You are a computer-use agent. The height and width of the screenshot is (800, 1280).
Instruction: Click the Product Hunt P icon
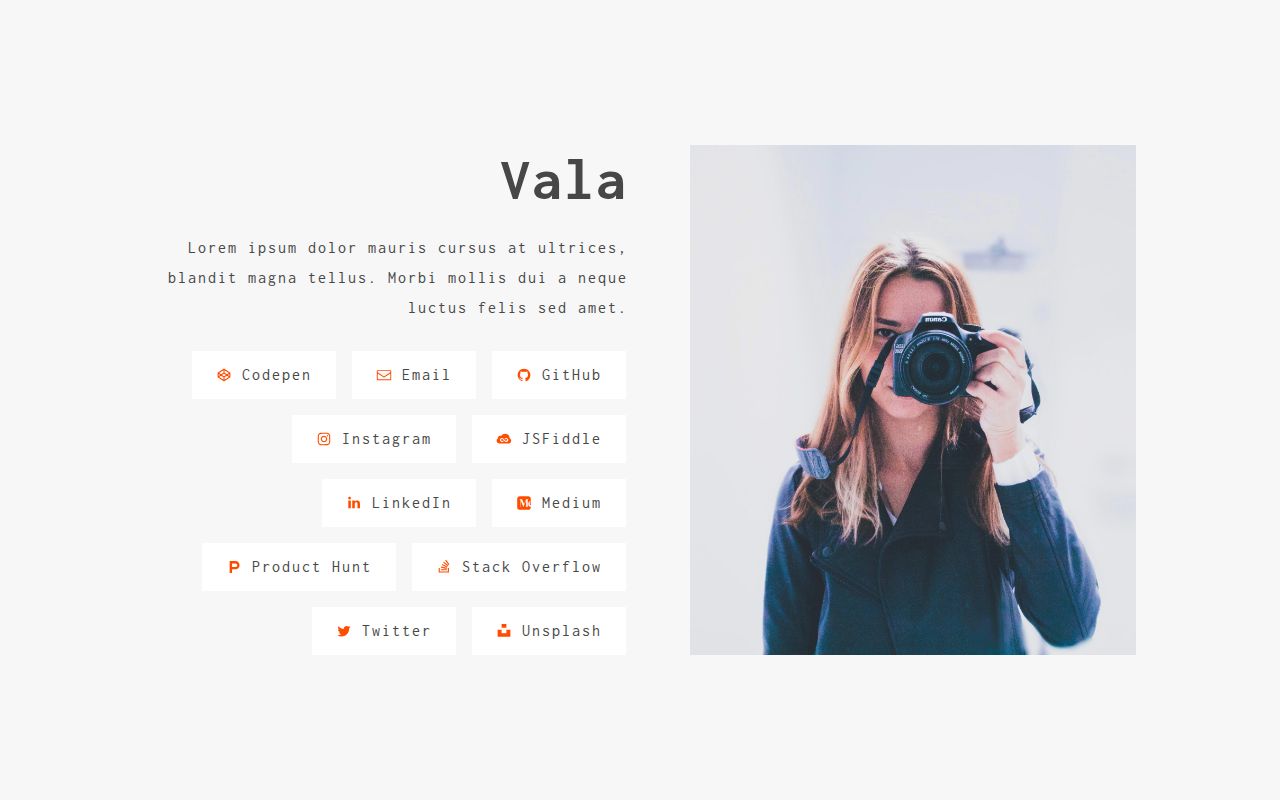coord(234,567)
